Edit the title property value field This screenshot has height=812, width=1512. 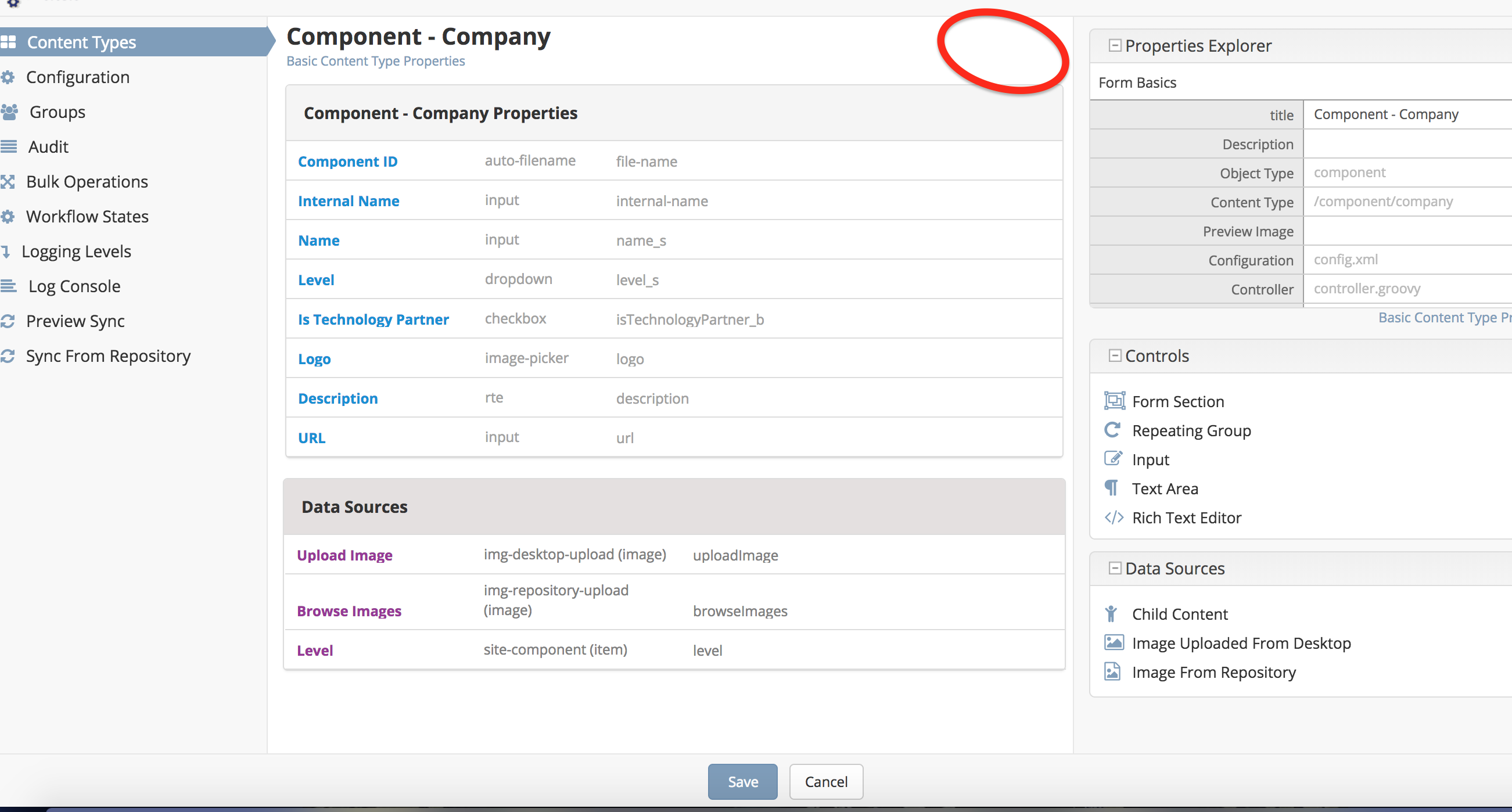click(x=1407, y=114)
